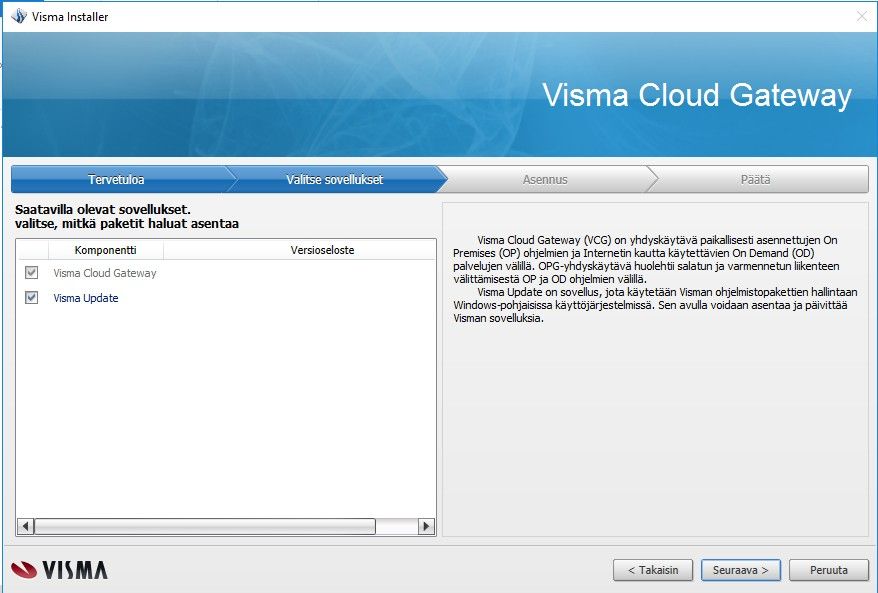Click the Visma Cloud Gateway banner title

coord(697,95)
